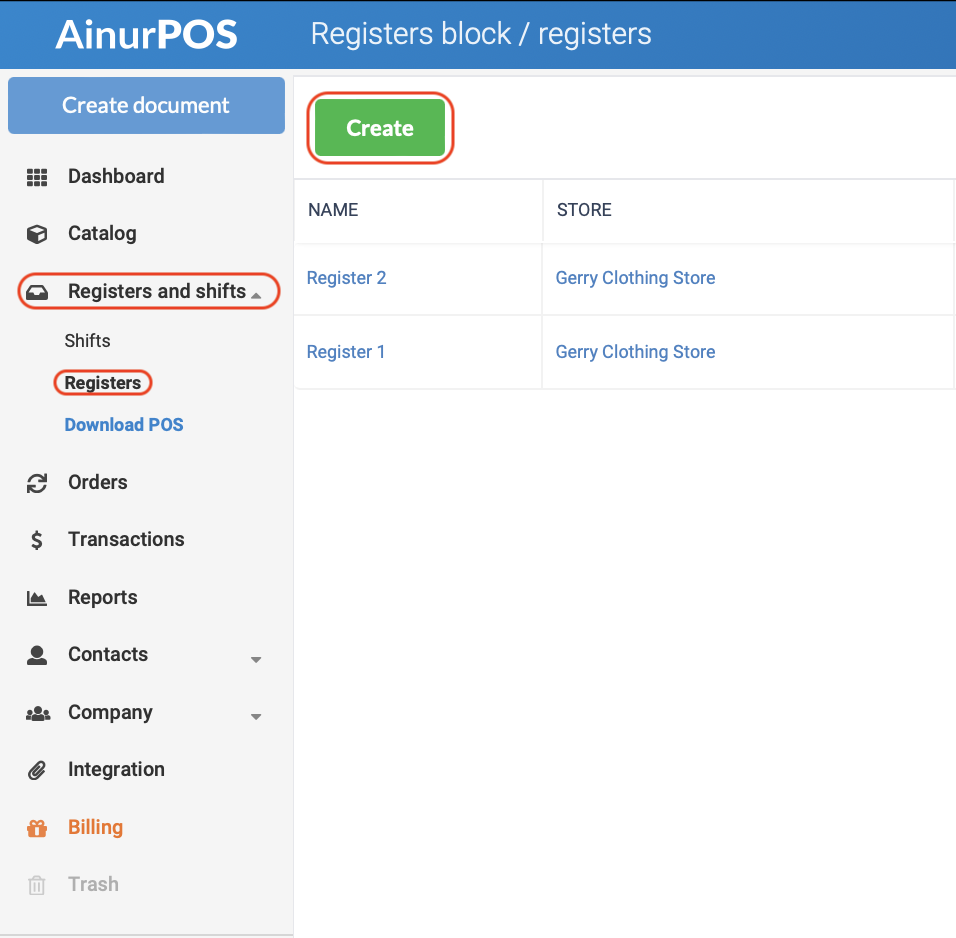Click the Registers block / registers title
Viewport: 956px width, 938px height.
[x=481, y=34]
